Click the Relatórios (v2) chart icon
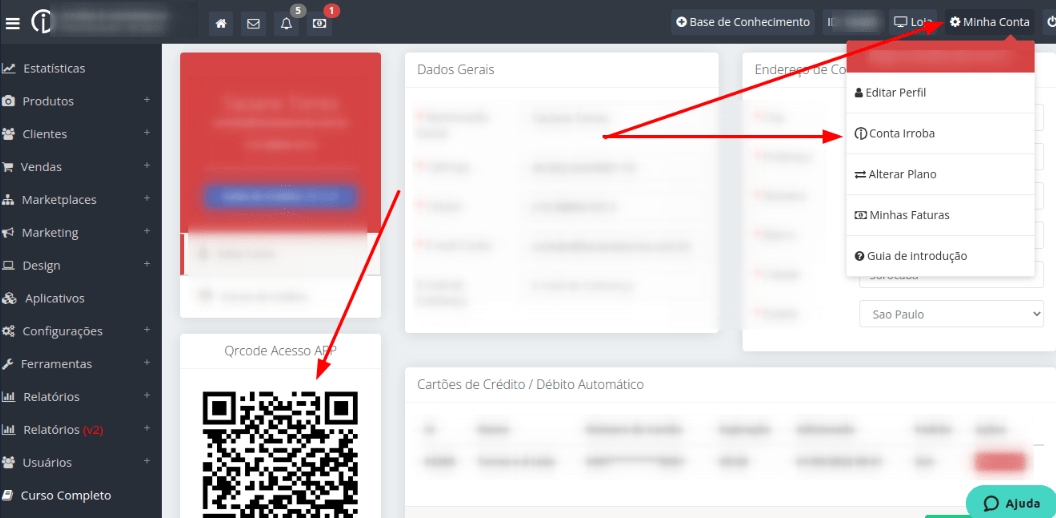The image size is (1056, 518). (x=9, y=430)
